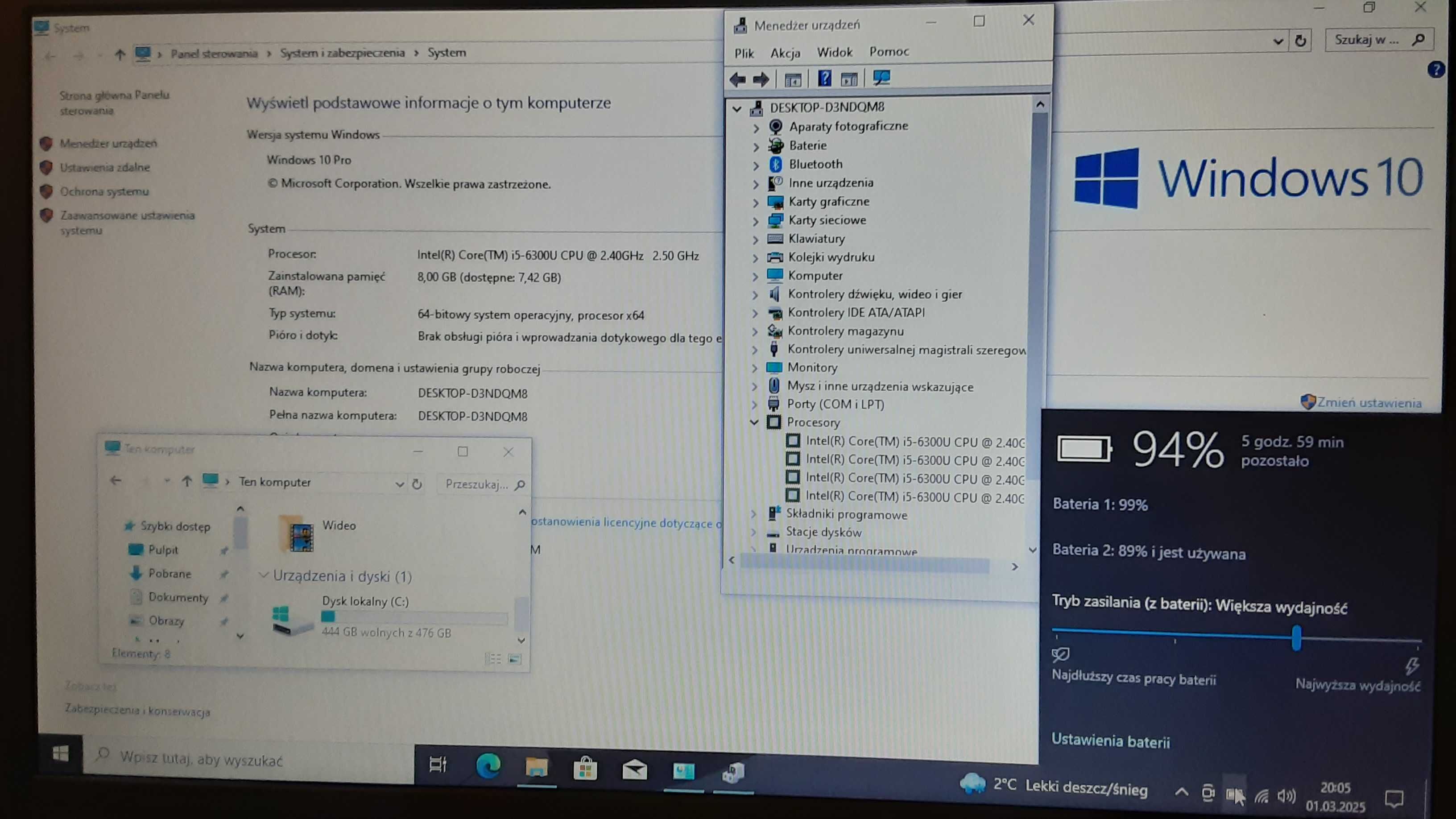The image size is (1456, 819).
Task: Click Menedżer urządzeń link in System sidebar
Action: [108, 144]
